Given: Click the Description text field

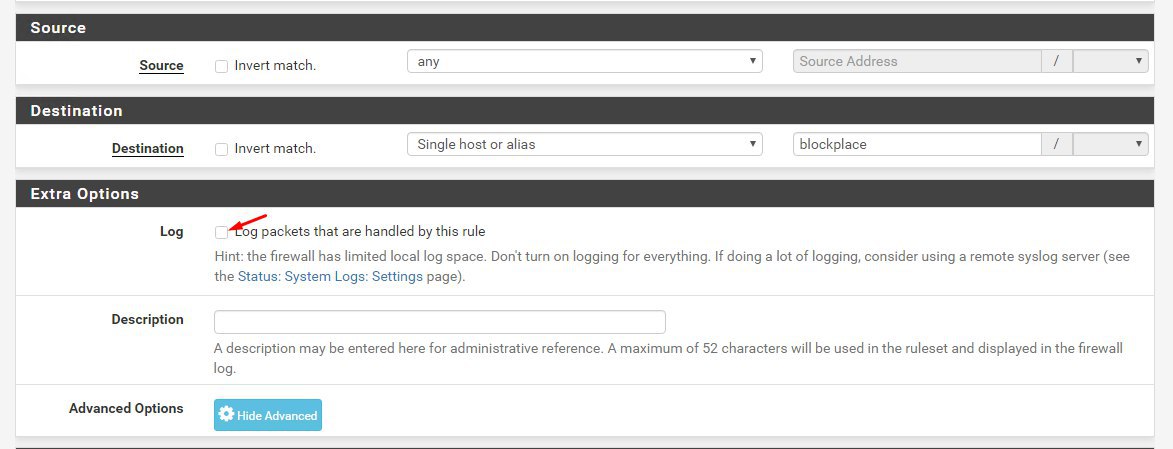Looking at the screenshot, I should point(440,322).
